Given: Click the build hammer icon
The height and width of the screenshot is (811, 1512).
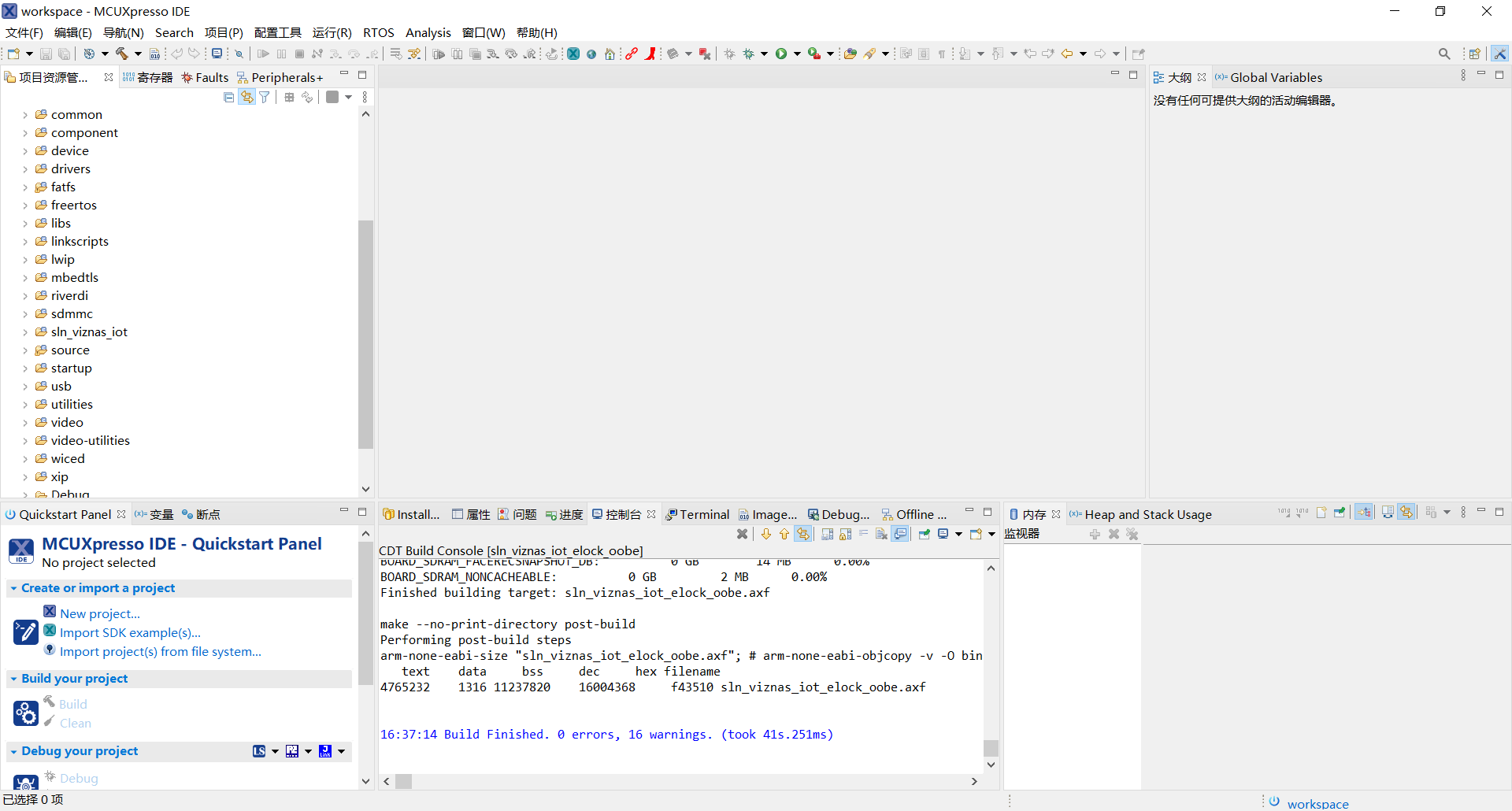Looking at the screenshot, I should pyautogui.click(x=122, y=54).
